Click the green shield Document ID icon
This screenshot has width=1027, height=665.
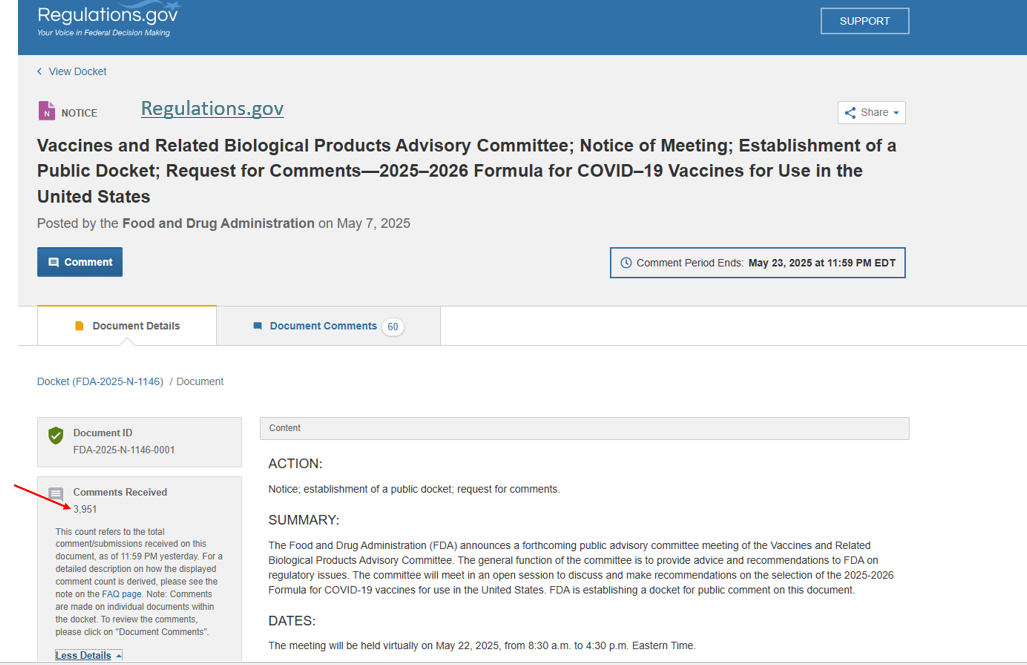[x=56, y=435]
